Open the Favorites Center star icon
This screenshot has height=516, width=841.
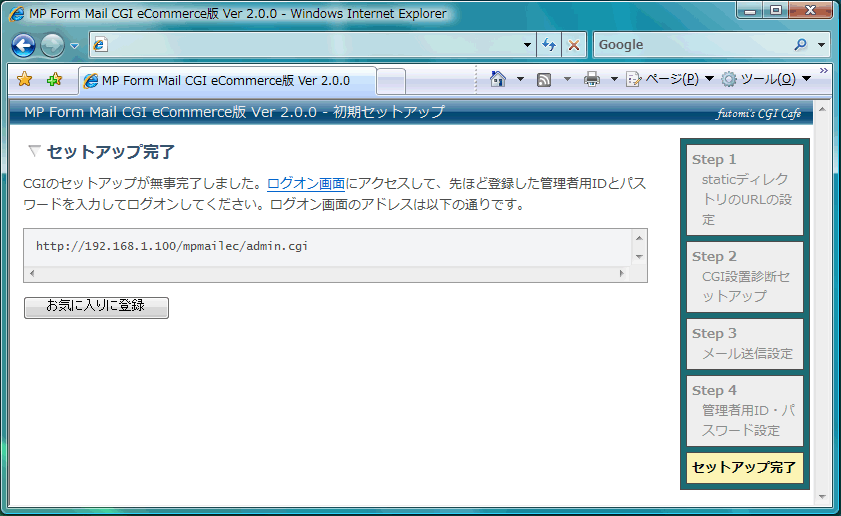coord(25,80)
